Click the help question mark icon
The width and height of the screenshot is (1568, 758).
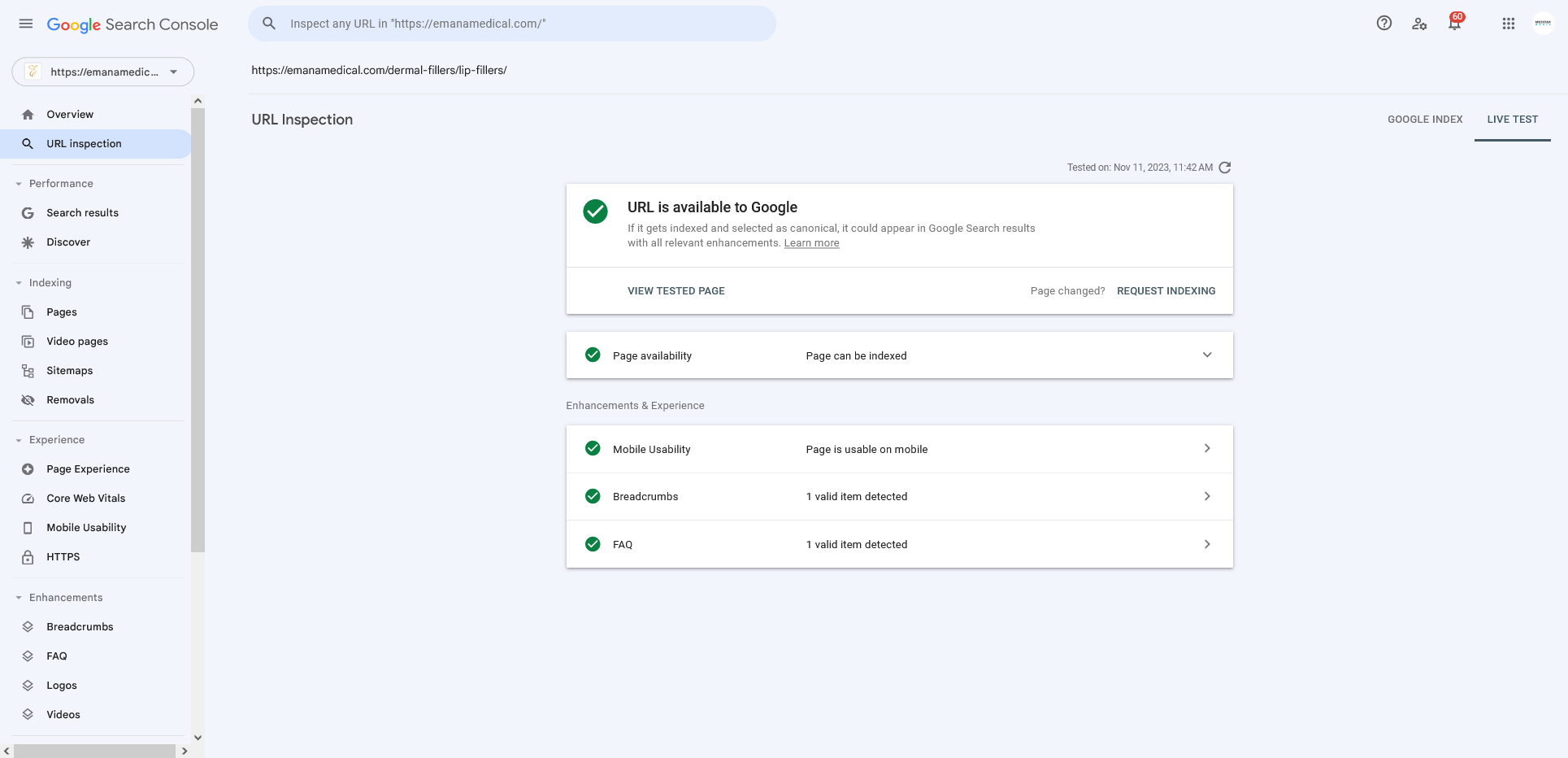point(1384,24)
